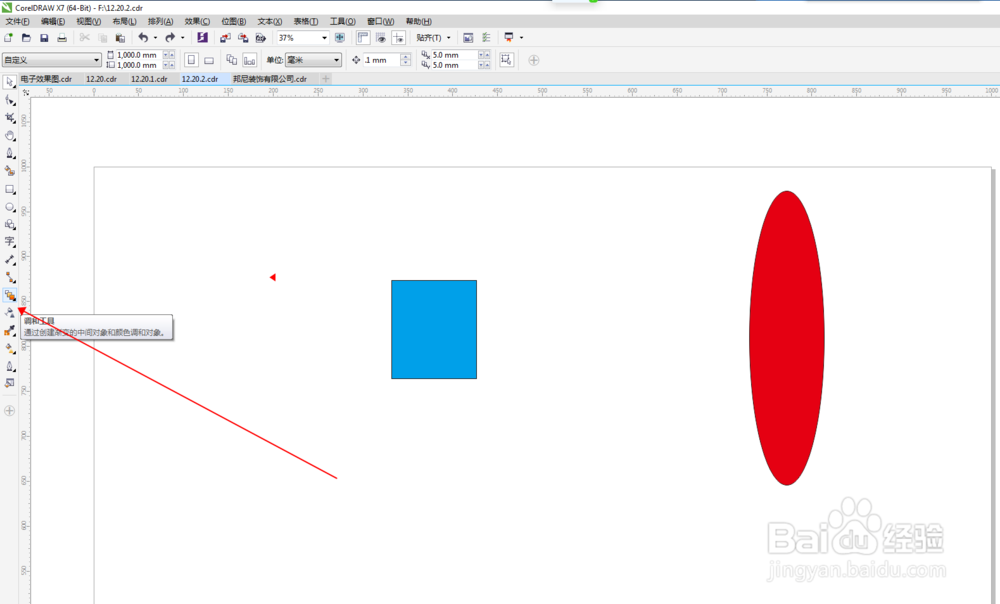
Task: Select the Crop tool
Action: pyautogui.click(x=10, y=118)
